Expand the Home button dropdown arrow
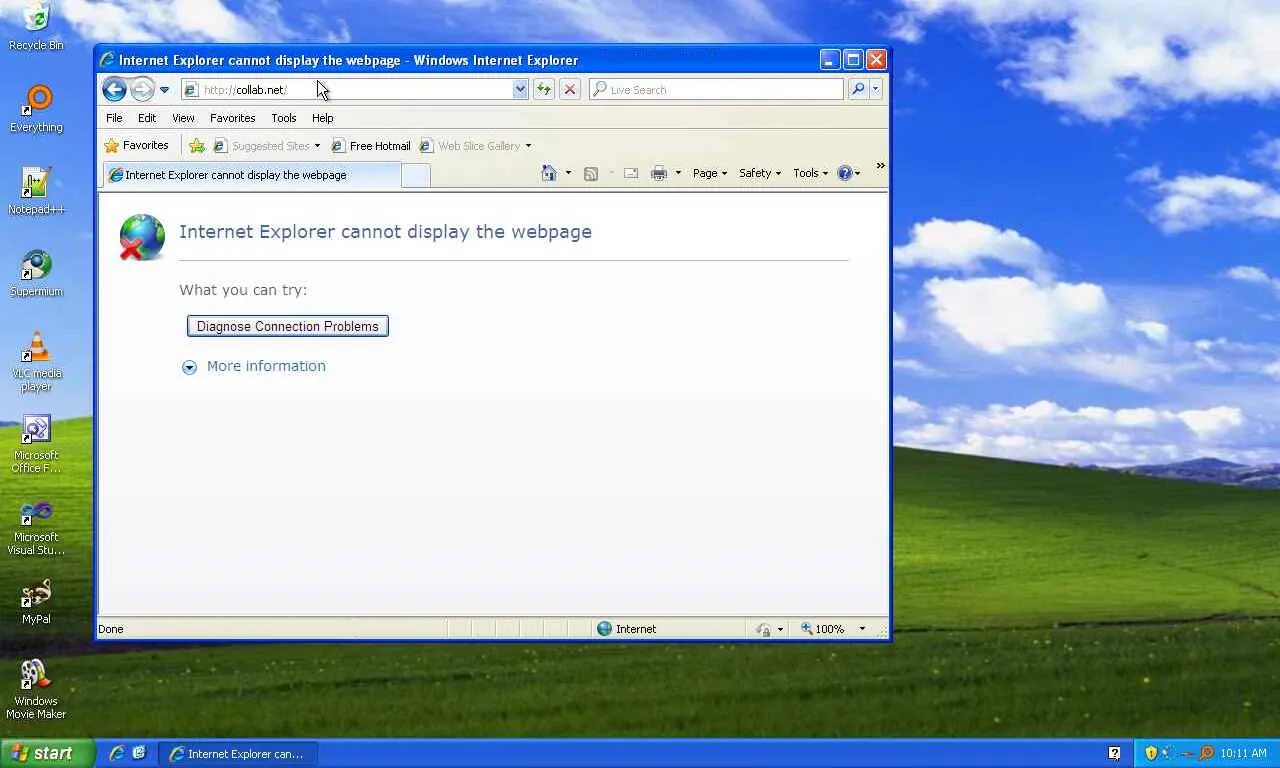 (x=568, y=173)
